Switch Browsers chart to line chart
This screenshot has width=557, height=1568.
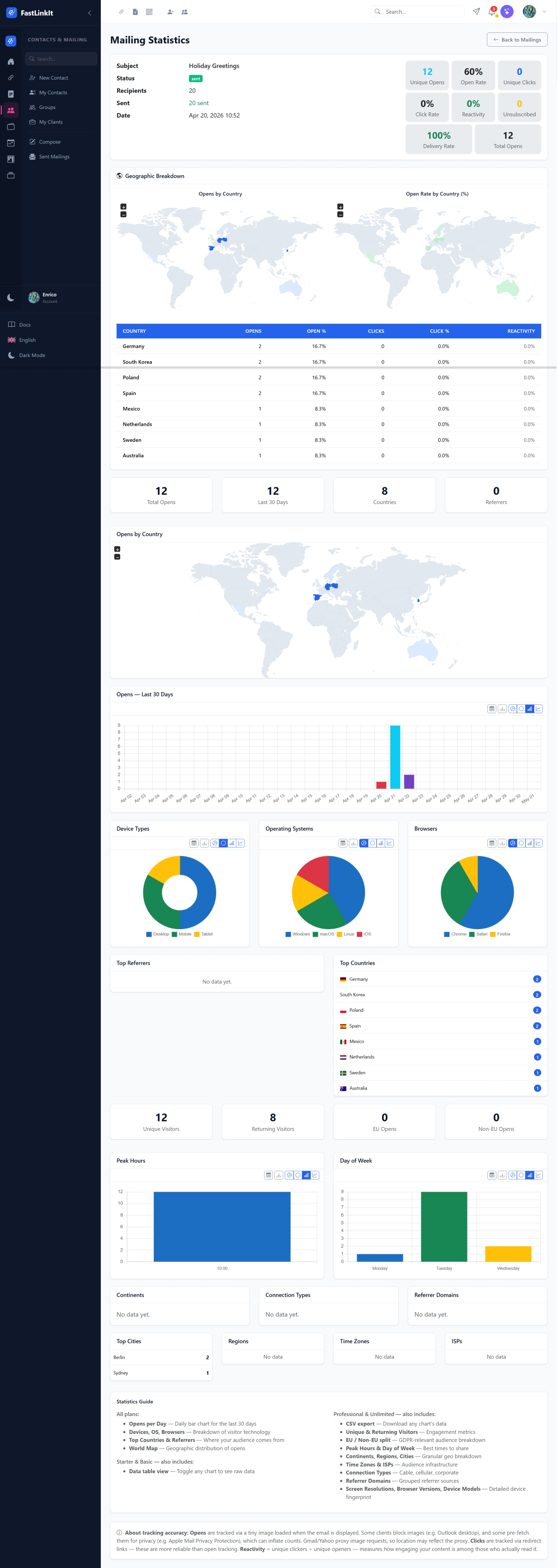(538, 843)
